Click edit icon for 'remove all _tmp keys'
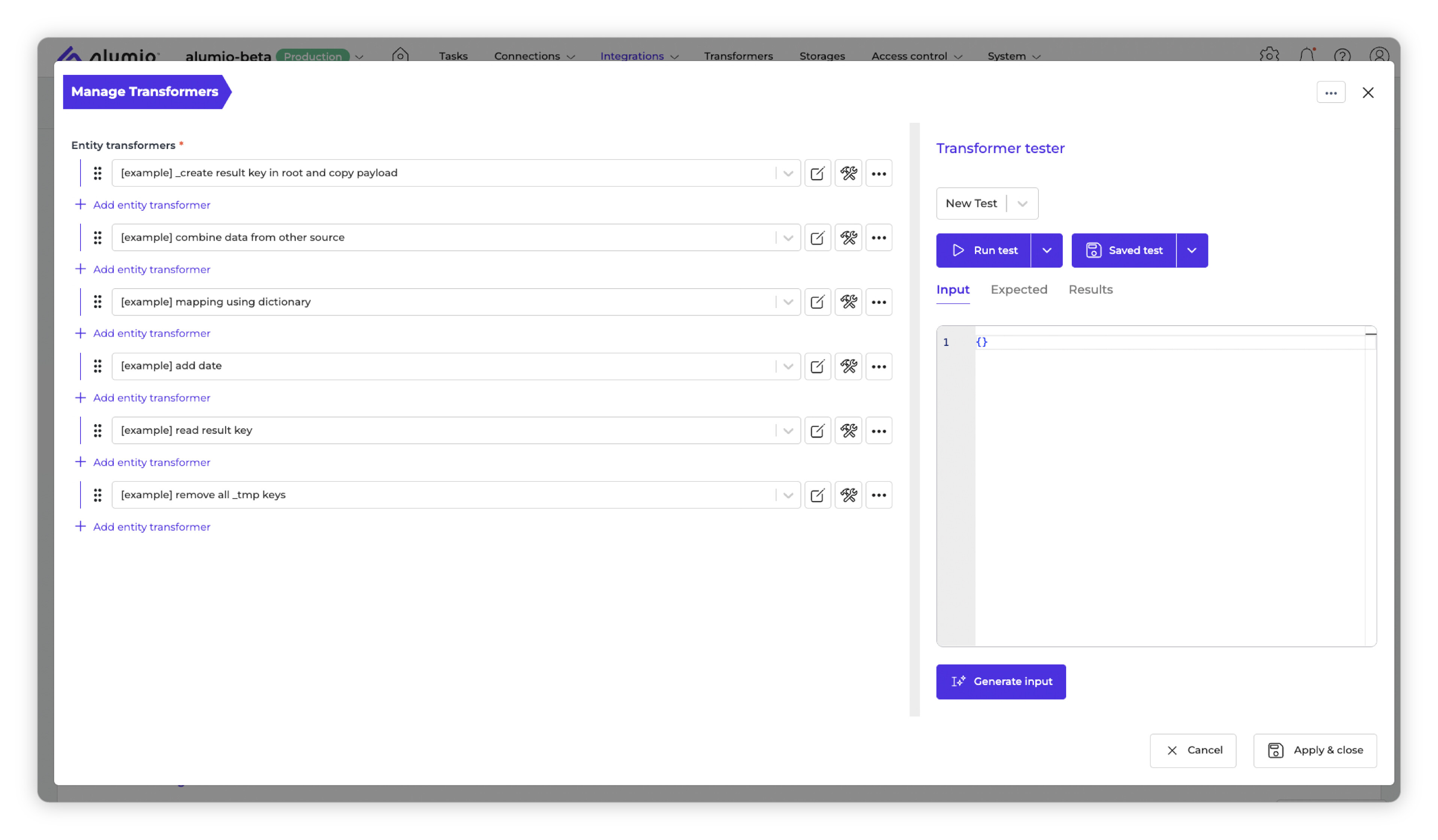The height and width of the screenshot is (840, 1438). [817, 495]
